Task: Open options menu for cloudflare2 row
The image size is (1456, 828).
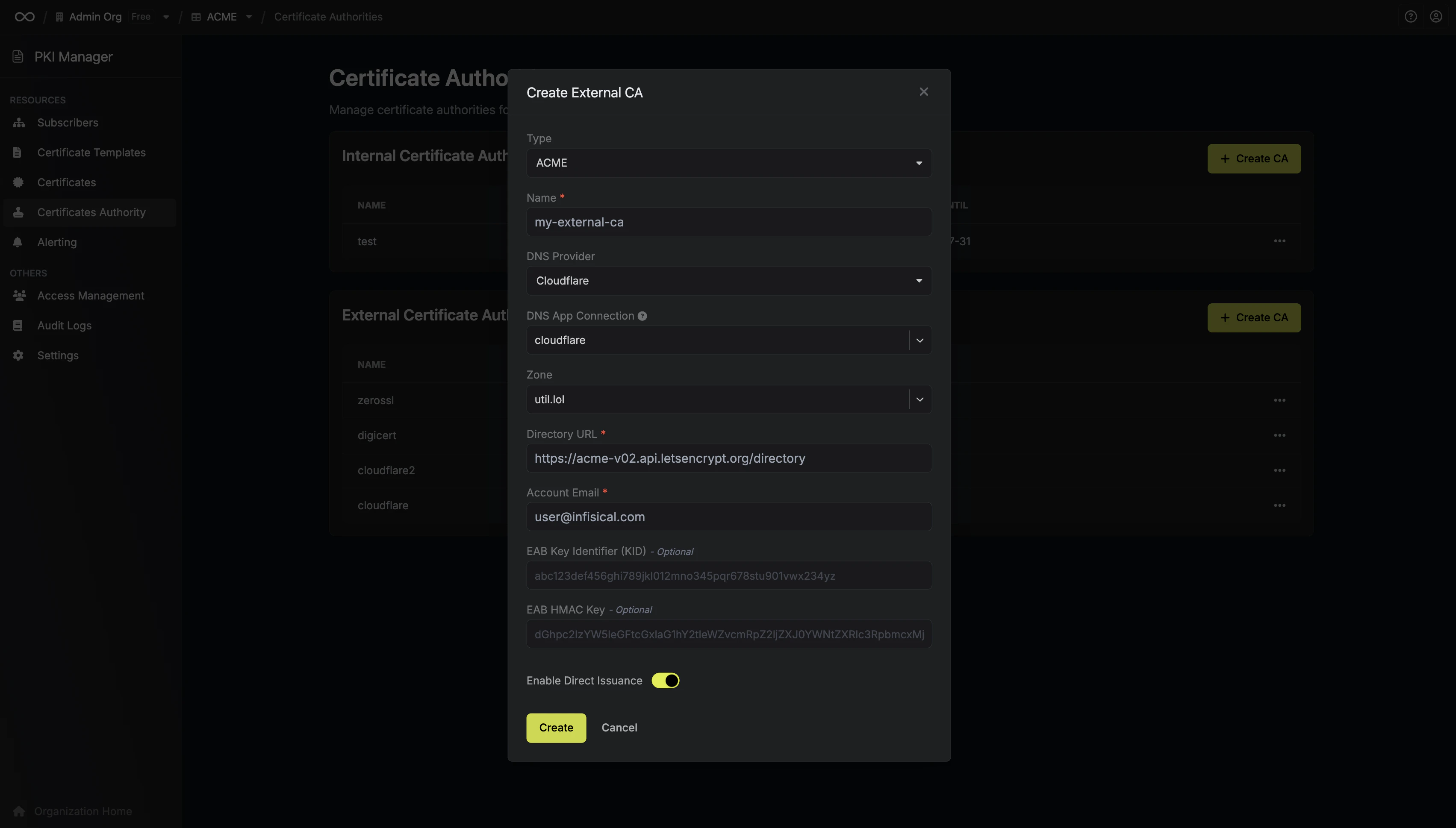Action: coord(1279,470)
